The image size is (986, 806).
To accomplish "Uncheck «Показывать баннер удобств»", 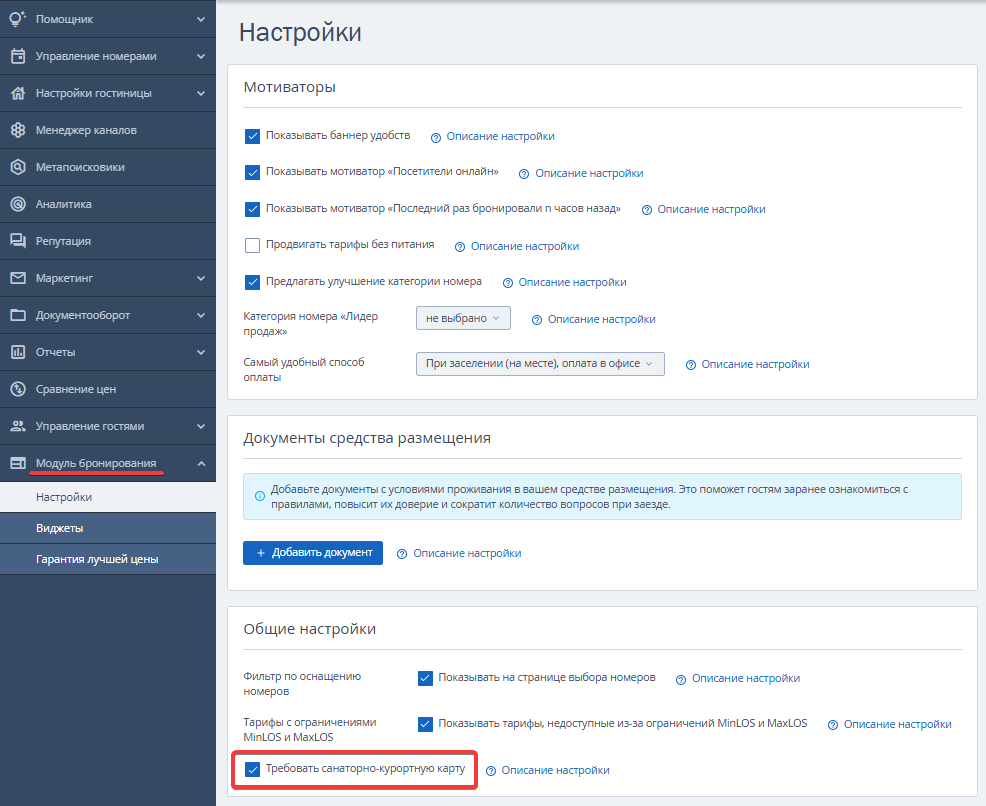I will pyautogui.click(x=252, y=136).
